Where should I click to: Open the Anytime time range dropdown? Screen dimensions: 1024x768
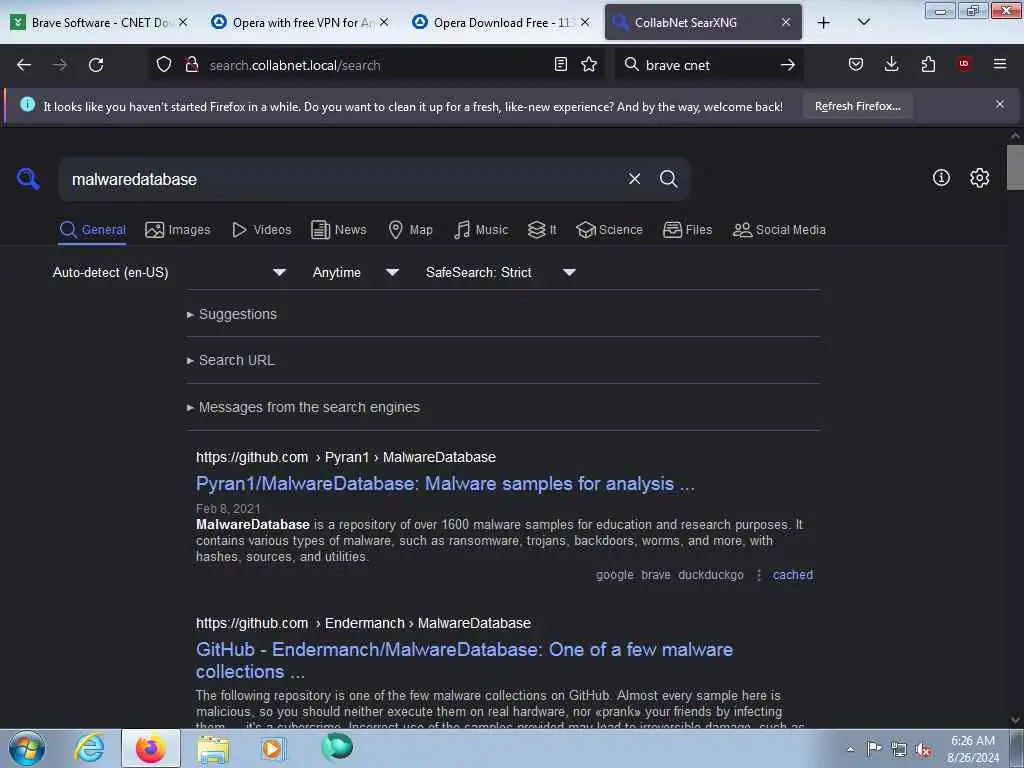[x=356, y=272]
